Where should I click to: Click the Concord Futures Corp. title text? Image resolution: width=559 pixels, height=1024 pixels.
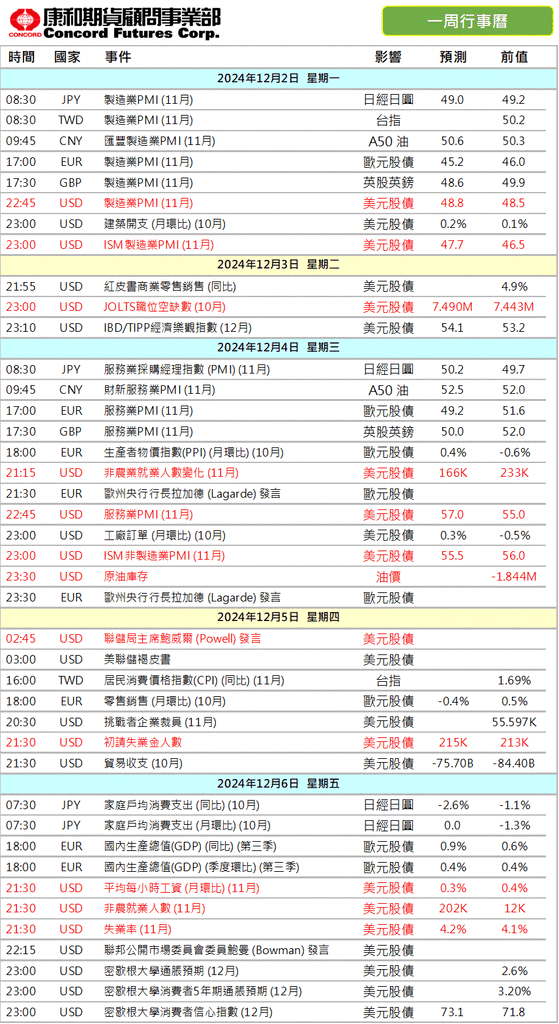click(132, 34)
